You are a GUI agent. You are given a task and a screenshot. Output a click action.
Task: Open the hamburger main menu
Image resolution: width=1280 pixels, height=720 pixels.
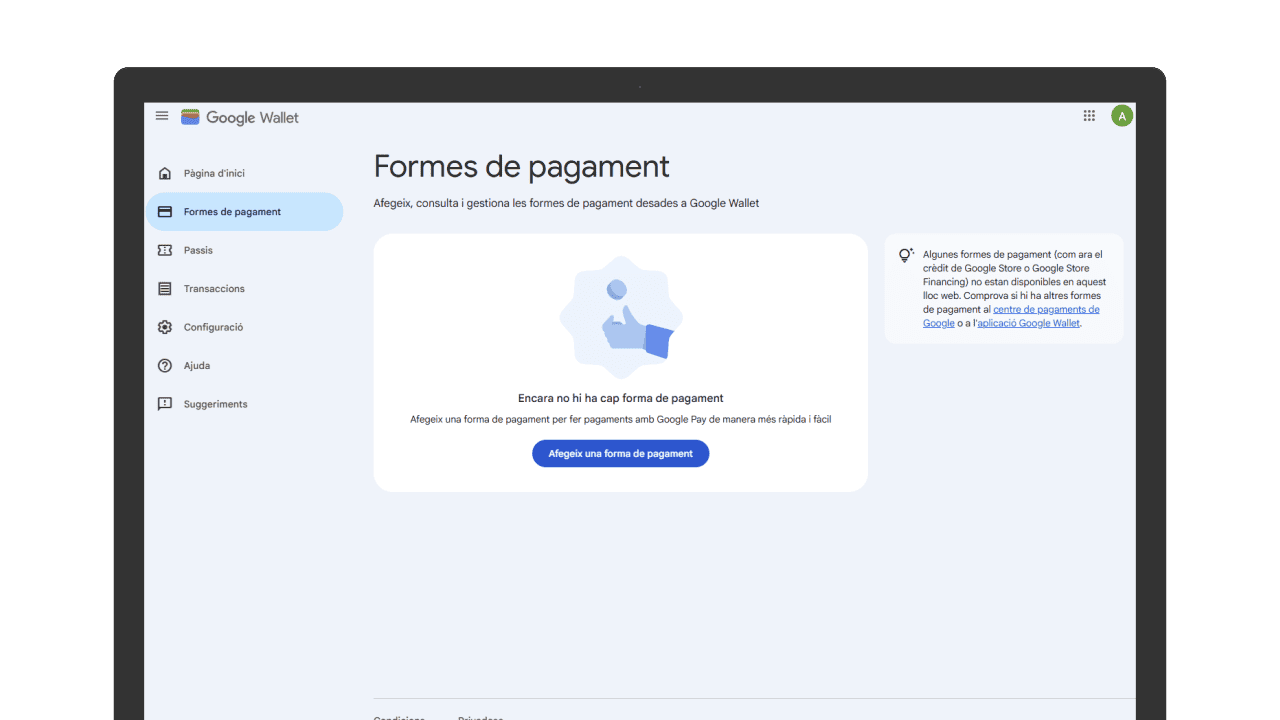(162, 116)
